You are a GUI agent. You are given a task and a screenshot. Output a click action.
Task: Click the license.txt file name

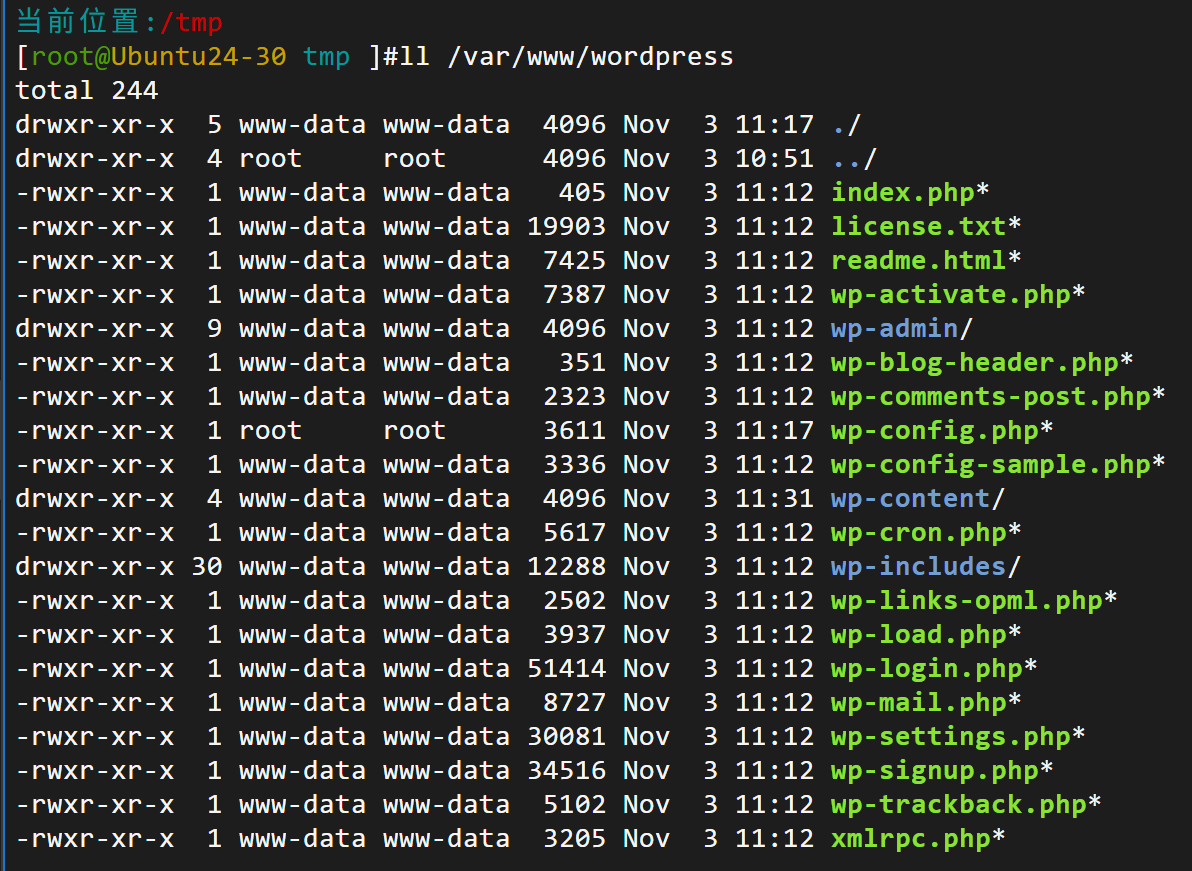click(918, 226)
